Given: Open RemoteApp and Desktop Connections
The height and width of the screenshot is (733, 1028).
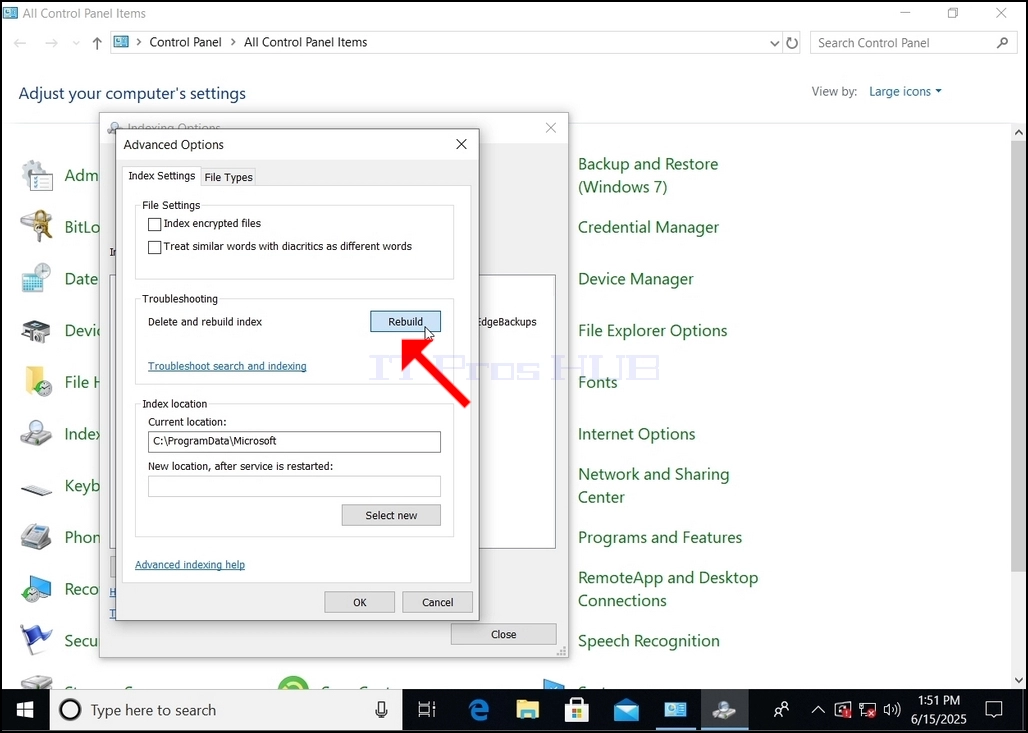Looking at the screenshot, I should tap(667, 589).
